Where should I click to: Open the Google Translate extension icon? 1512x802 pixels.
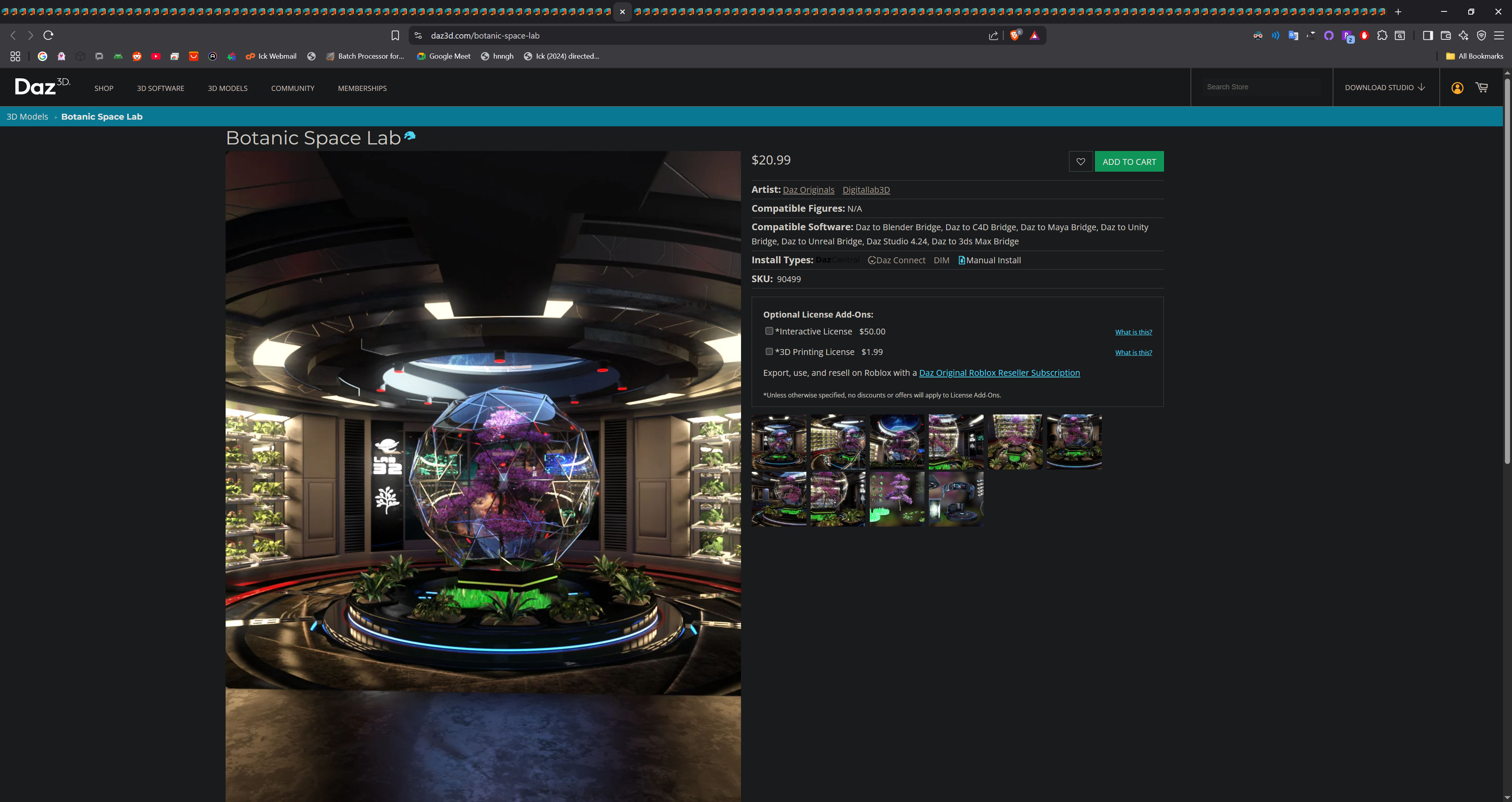point(1293,36)
